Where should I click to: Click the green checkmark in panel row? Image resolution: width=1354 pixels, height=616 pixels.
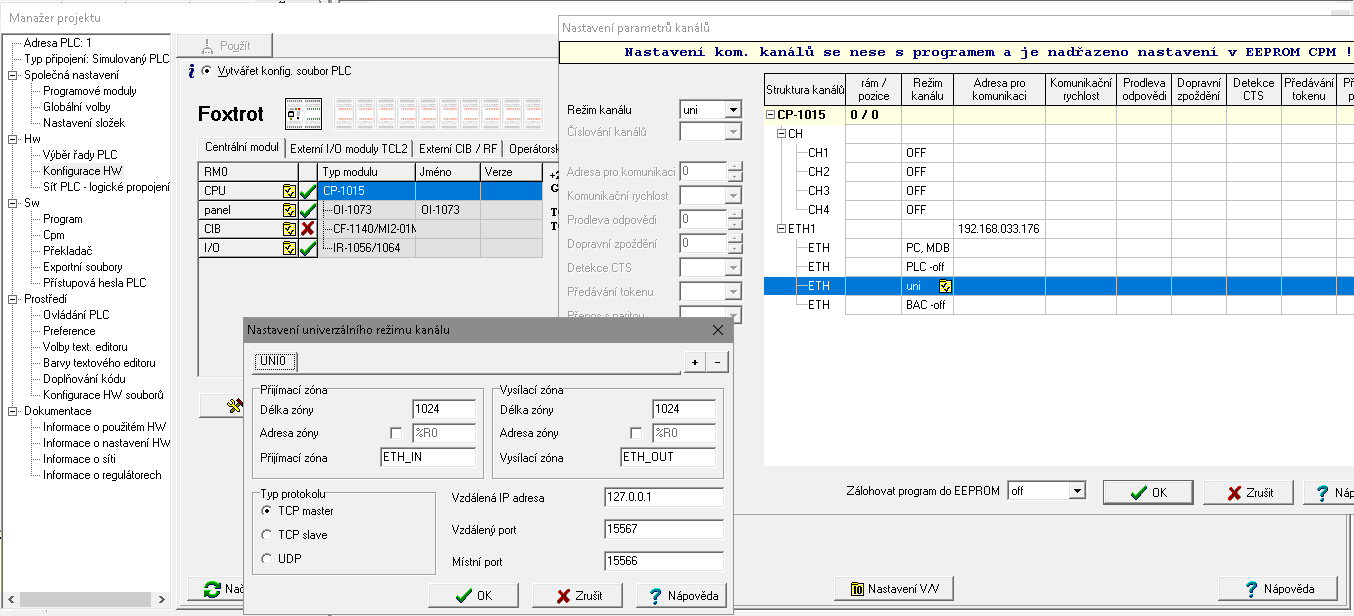[308, 210]
